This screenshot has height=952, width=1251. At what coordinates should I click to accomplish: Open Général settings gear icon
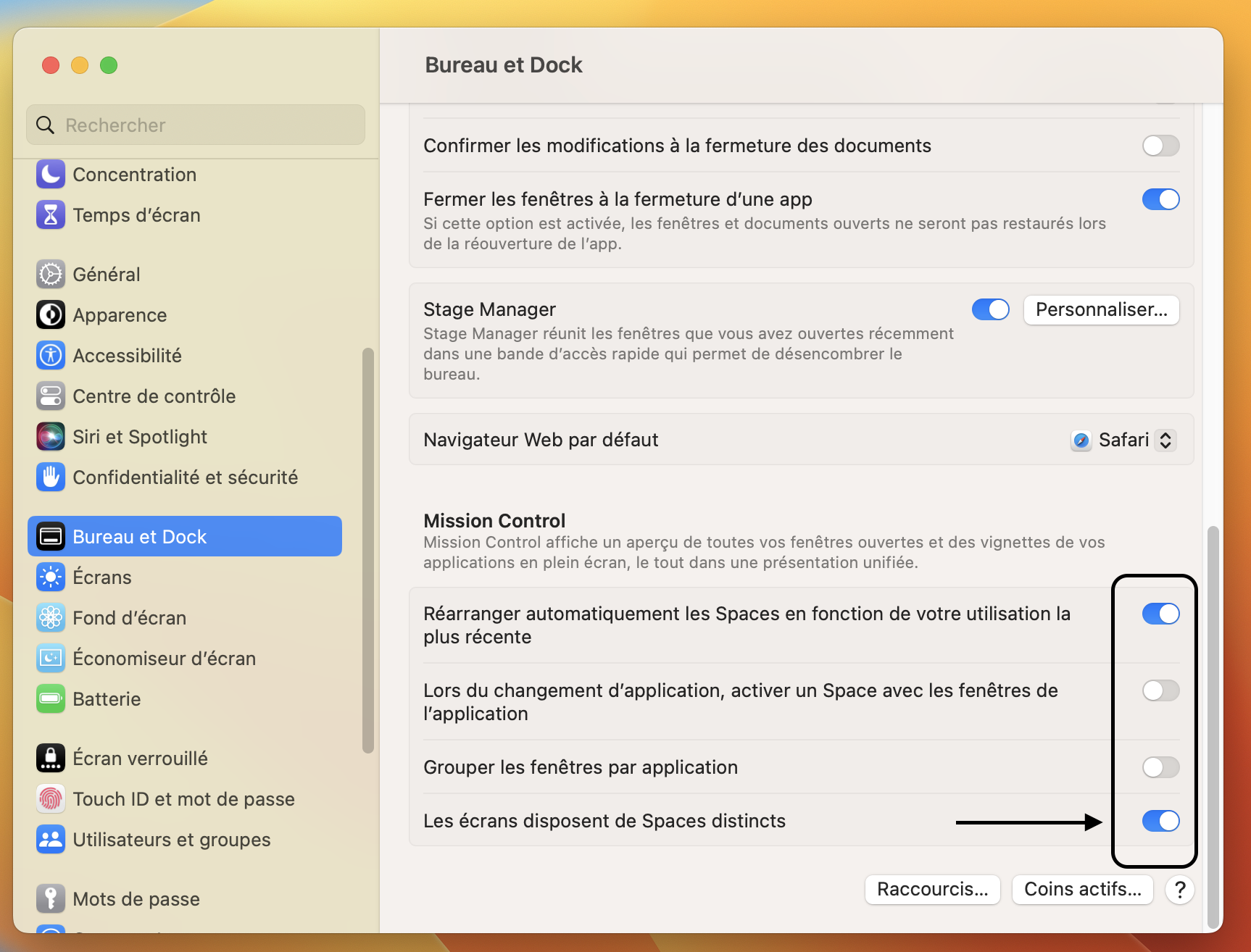pyautogui.click(x=51, y=275)
